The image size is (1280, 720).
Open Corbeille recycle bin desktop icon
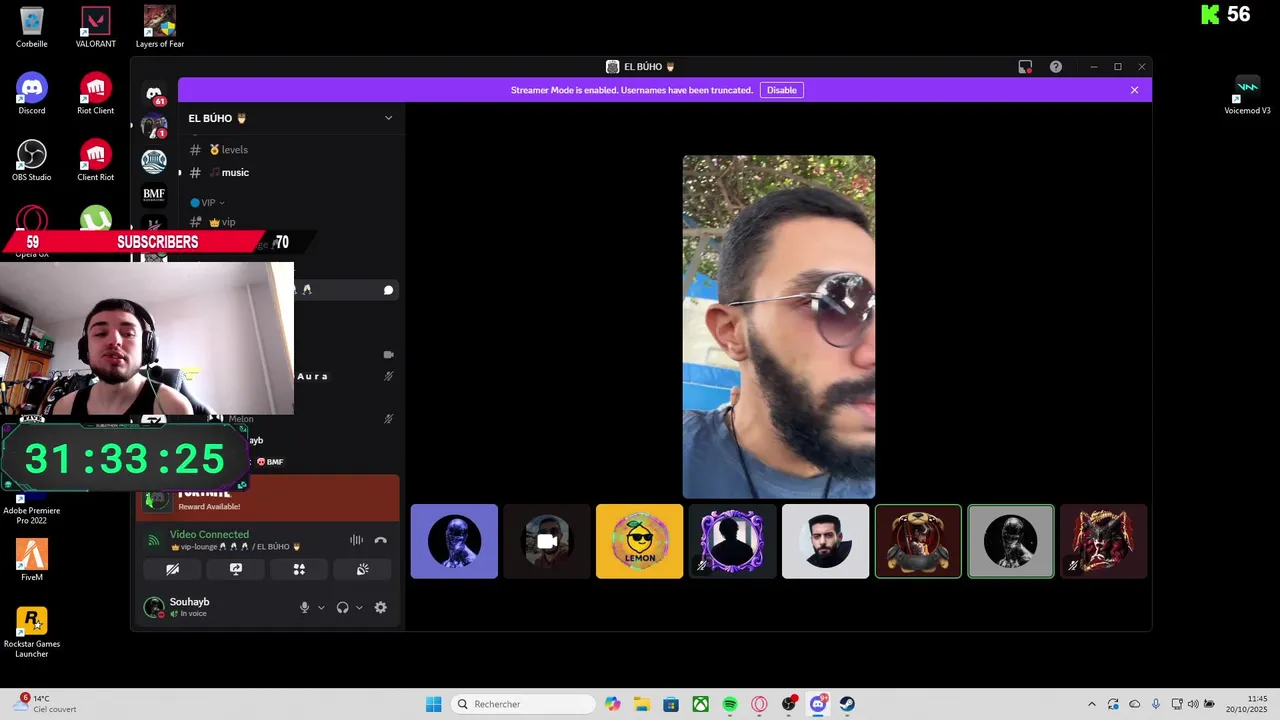[x=32, y=28]
